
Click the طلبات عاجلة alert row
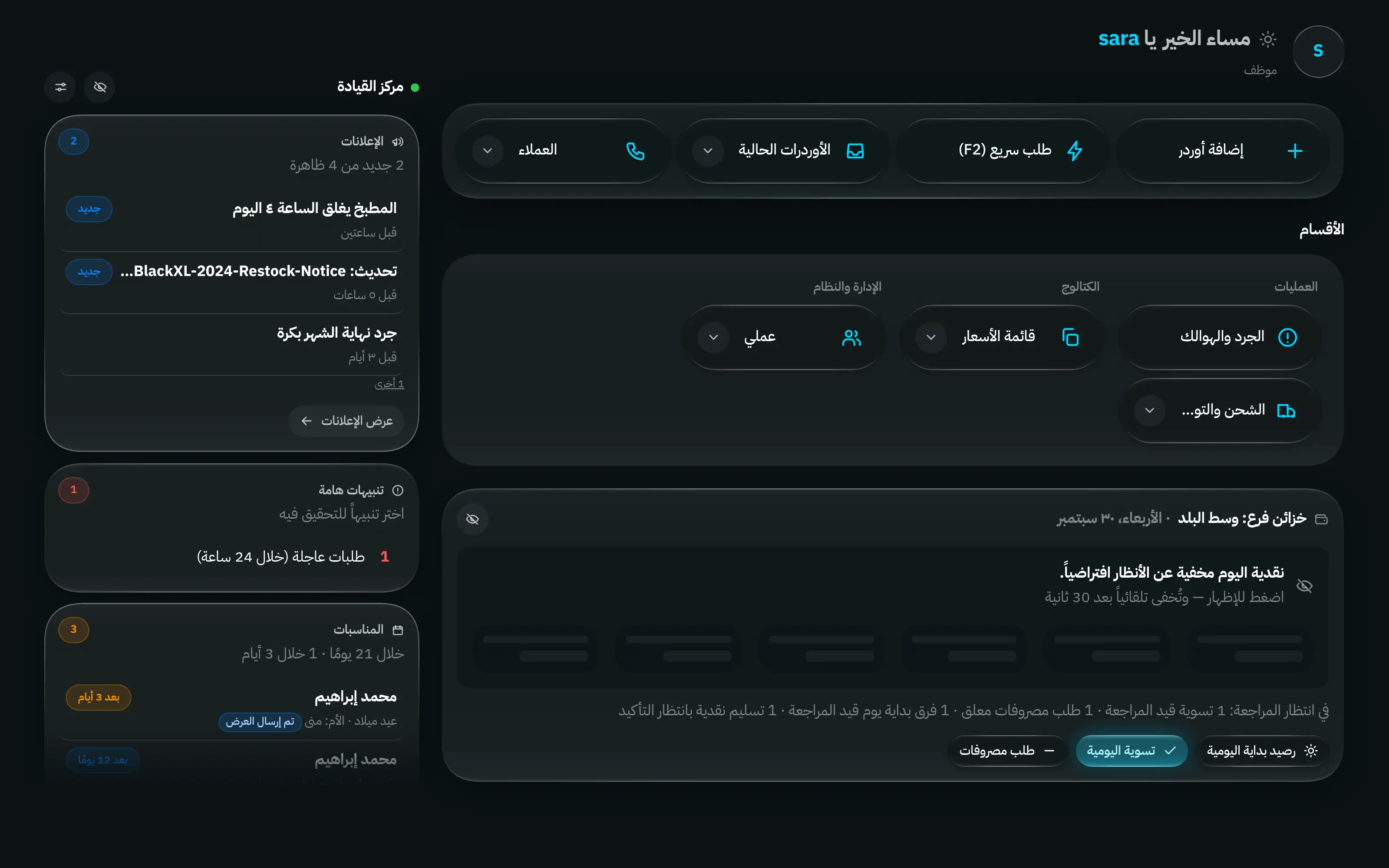[232, 557]
